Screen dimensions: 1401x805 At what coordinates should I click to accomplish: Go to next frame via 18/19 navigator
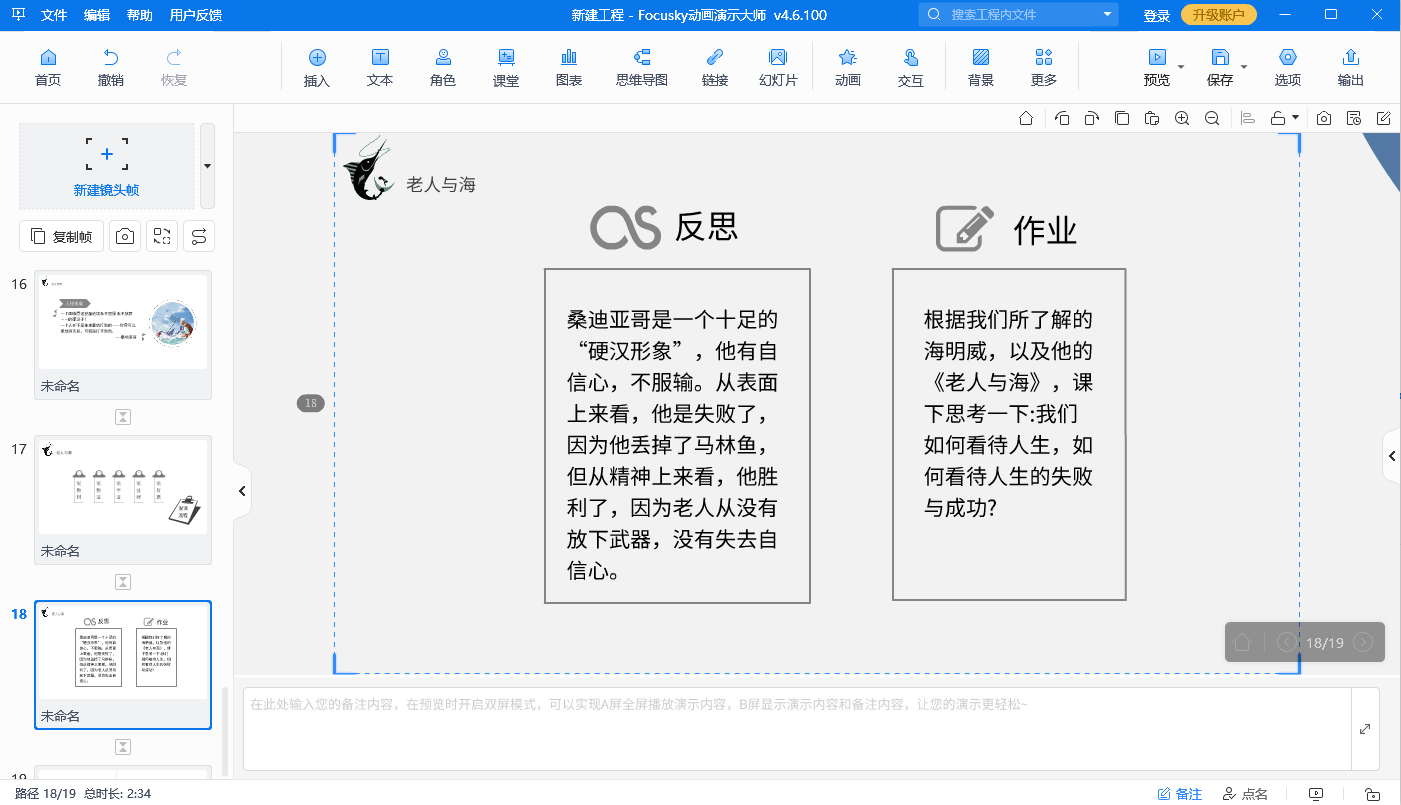click(x=1363, y=642)
